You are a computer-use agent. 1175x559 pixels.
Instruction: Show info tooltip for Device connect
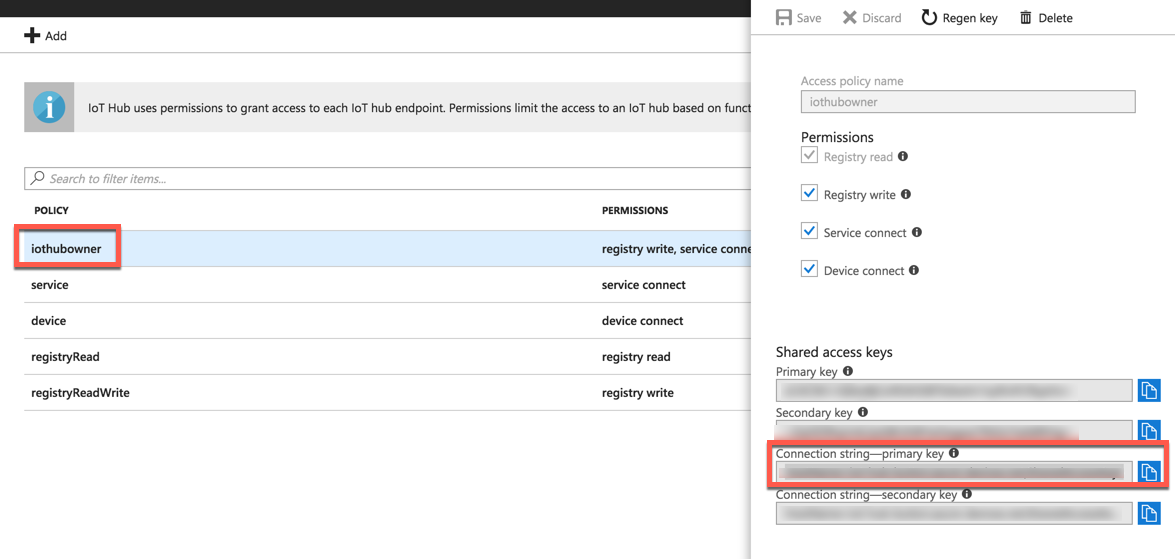pyautogui.click(x=914, y=270)
